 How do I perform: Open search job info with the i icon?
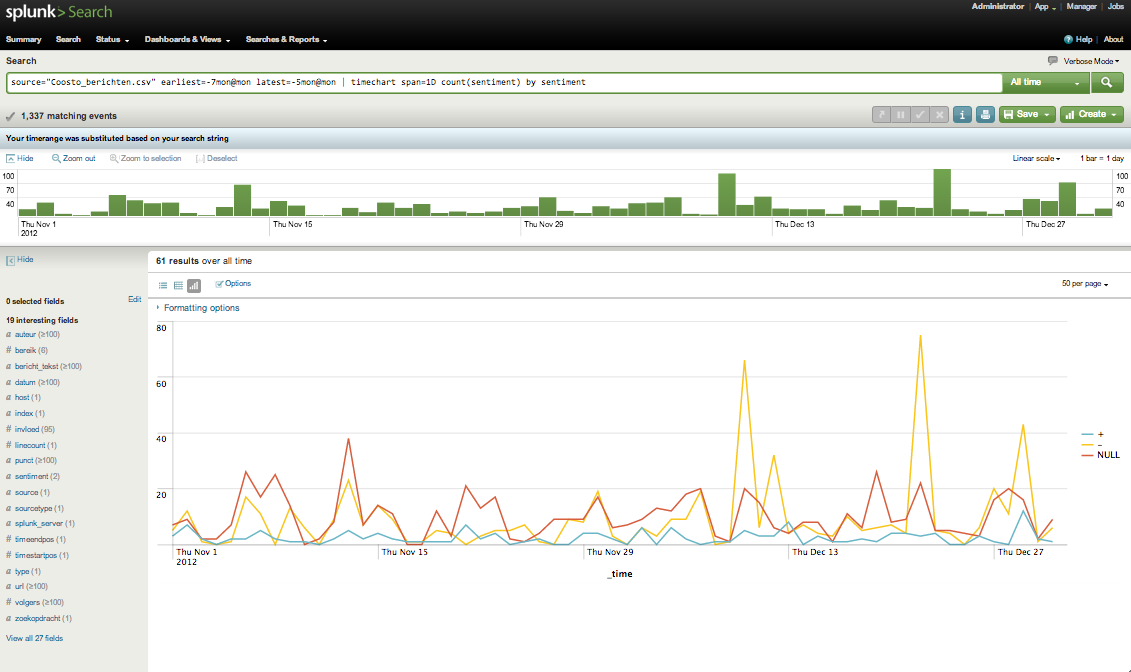point(962,114)
